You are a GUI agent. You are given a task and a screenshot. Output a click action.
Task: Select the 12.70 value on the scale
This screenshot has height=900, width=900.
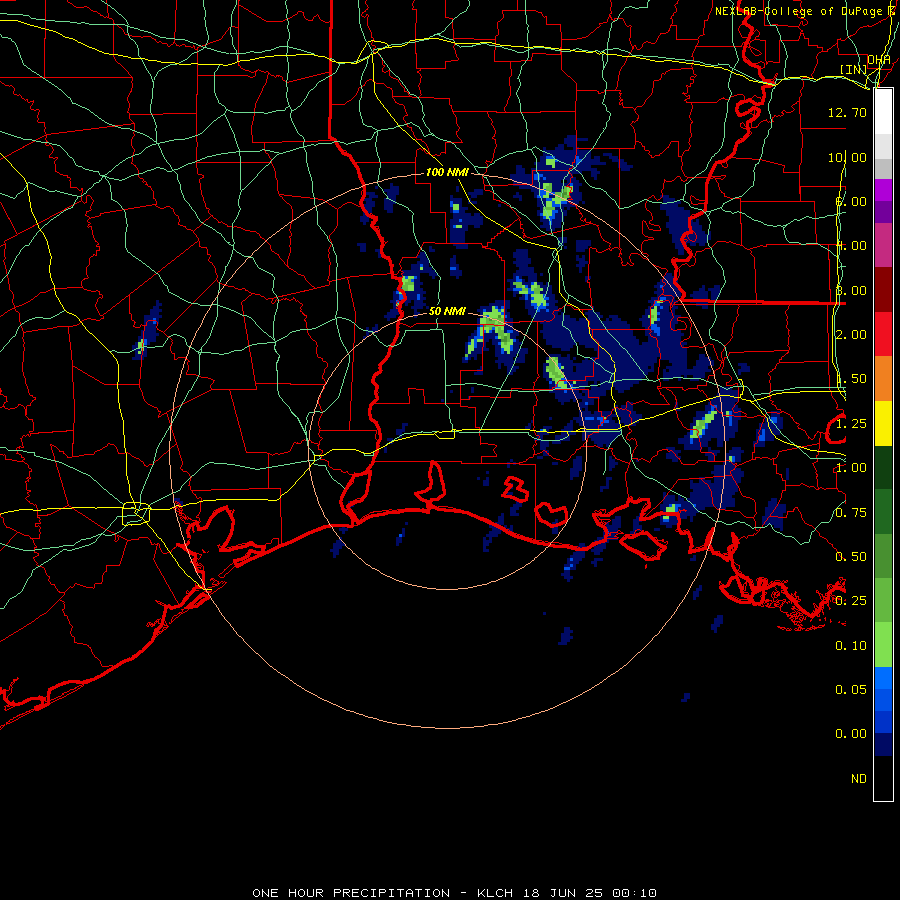pyautogui.click(x=847, y=112)
